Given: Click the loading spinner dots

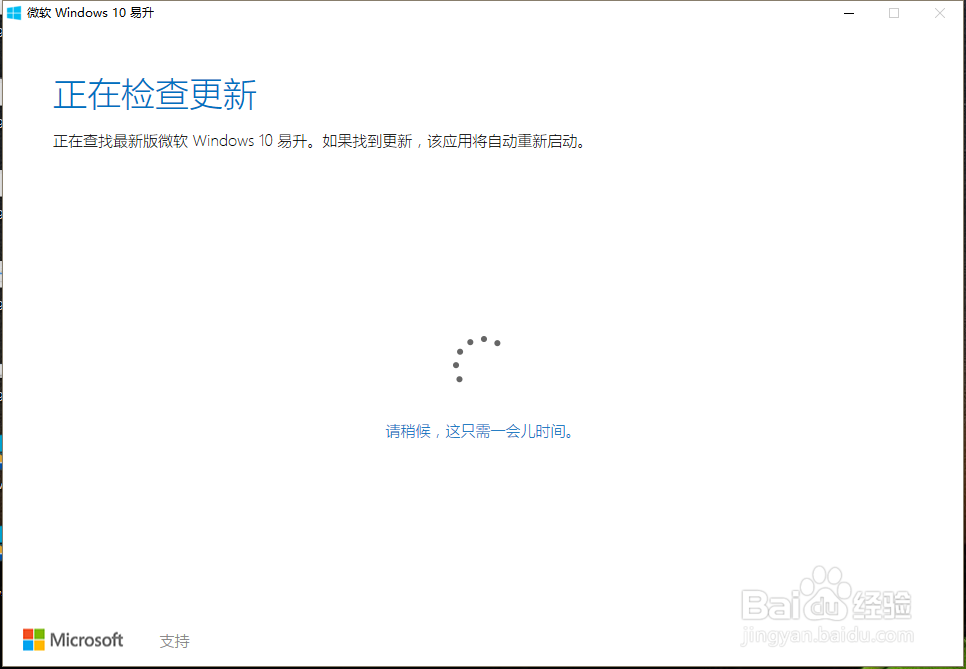Looking at the screenshot, I should coord(477,359).
